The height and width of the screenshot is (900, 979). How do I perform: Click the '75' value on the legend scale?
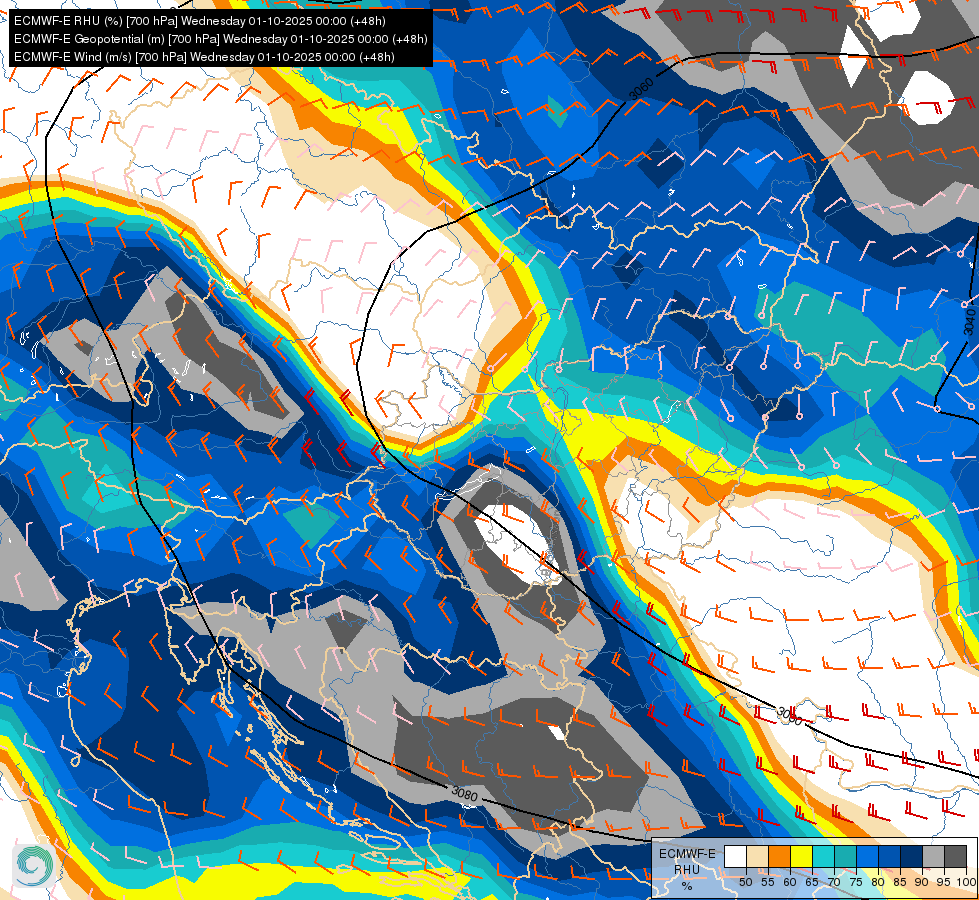coord(856,883)
